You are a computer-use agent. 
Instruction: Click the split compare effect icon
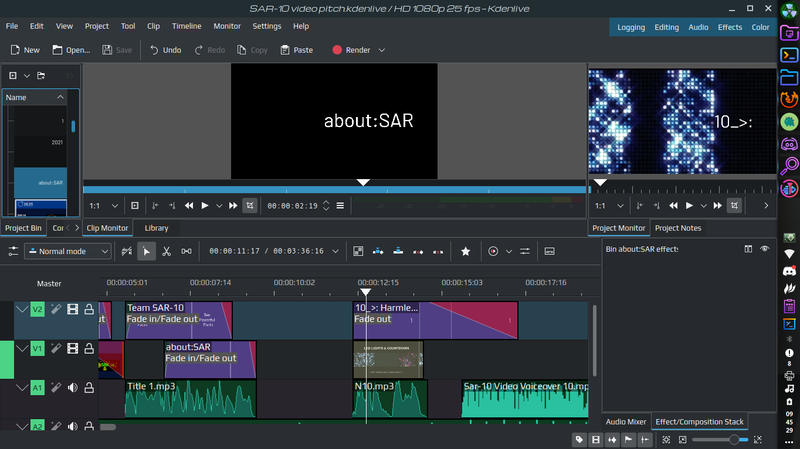coord(748,249)
